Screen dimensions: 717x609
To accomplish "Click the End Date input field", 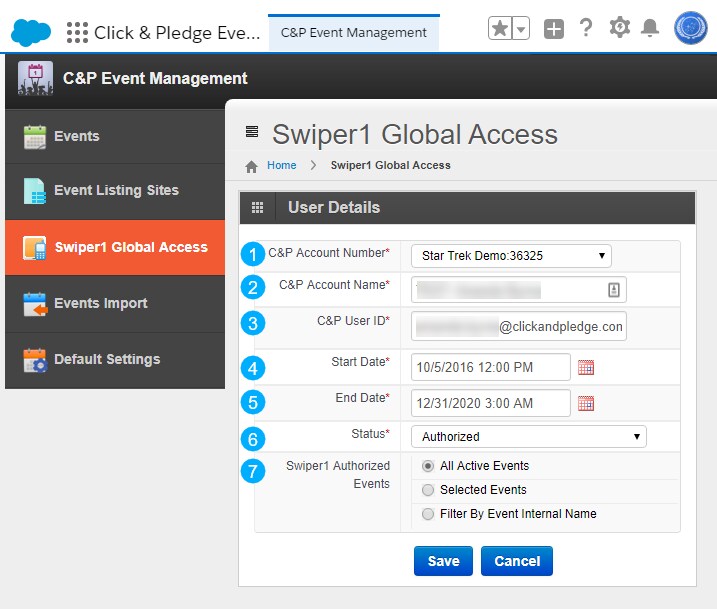I will pos(491,403).
